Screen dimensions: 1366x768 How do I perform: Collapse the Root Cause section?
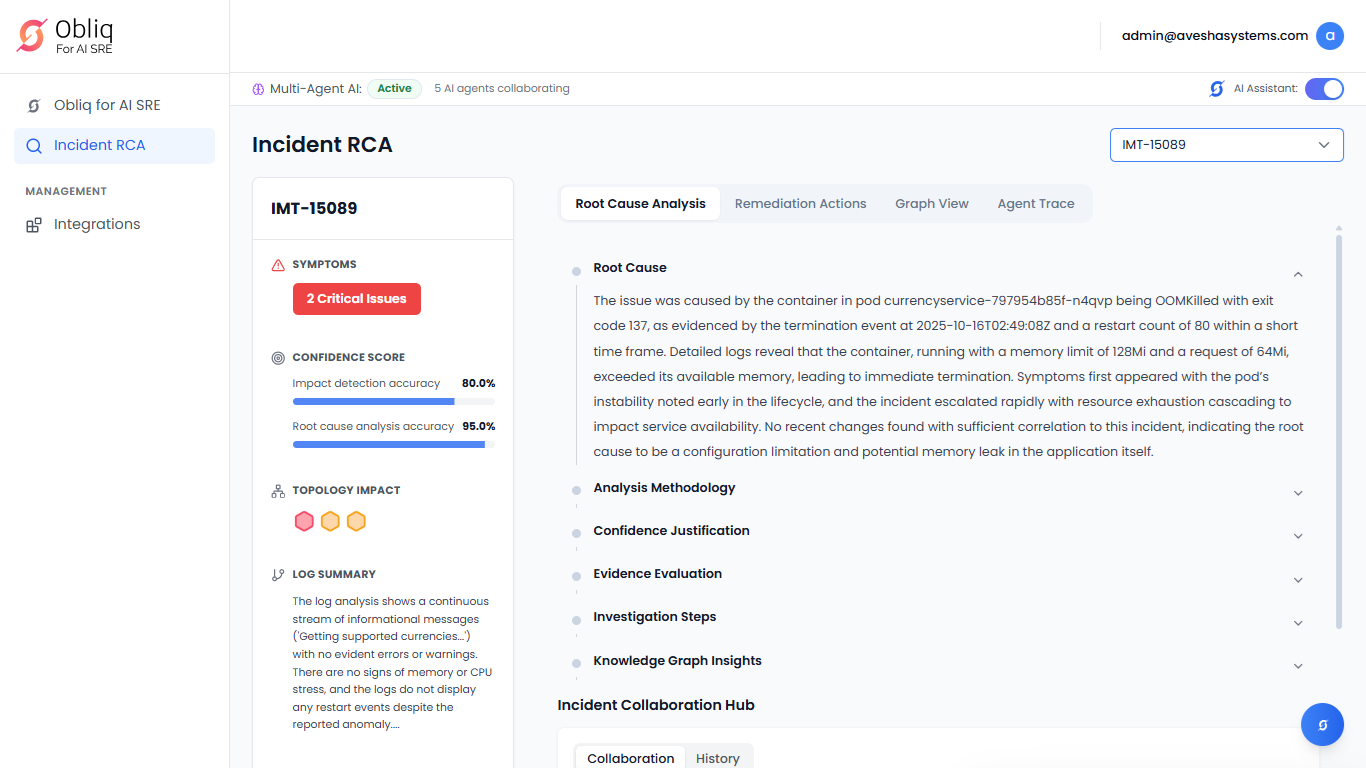click(1298, 274)
